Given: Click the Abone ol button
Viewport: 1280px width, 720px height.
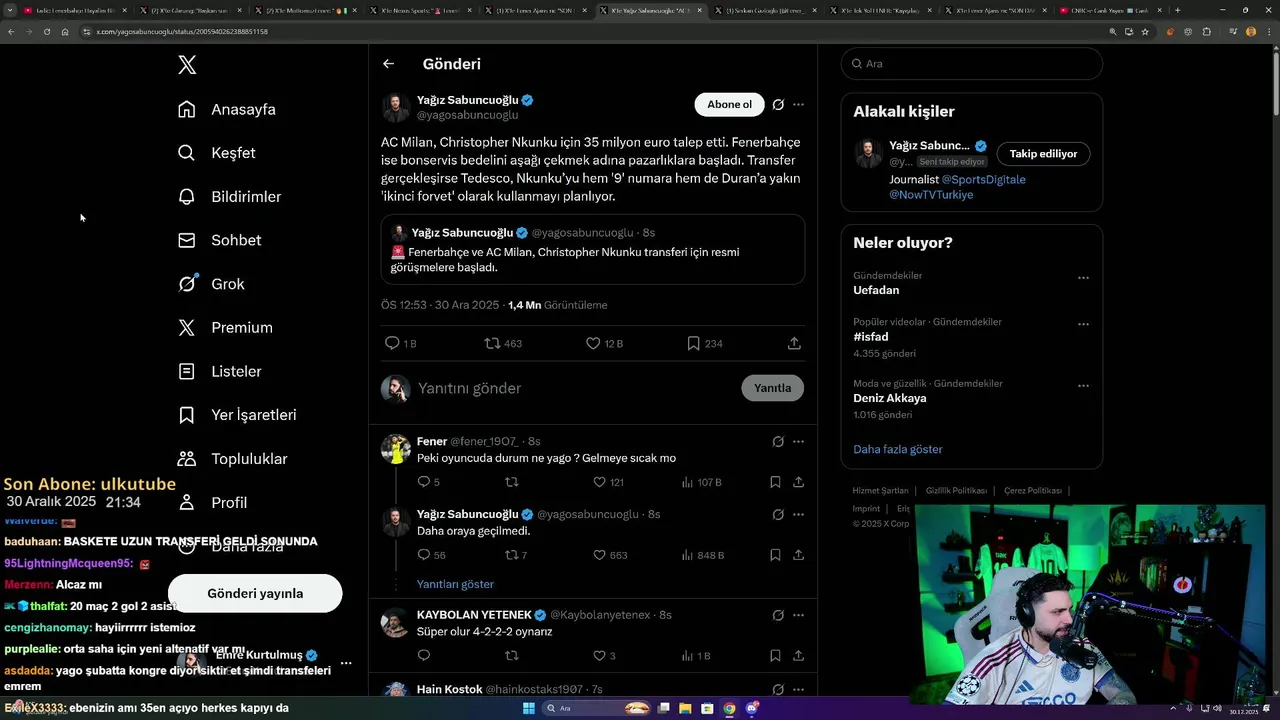Looking at the screenshot, I should click(729, 104).
